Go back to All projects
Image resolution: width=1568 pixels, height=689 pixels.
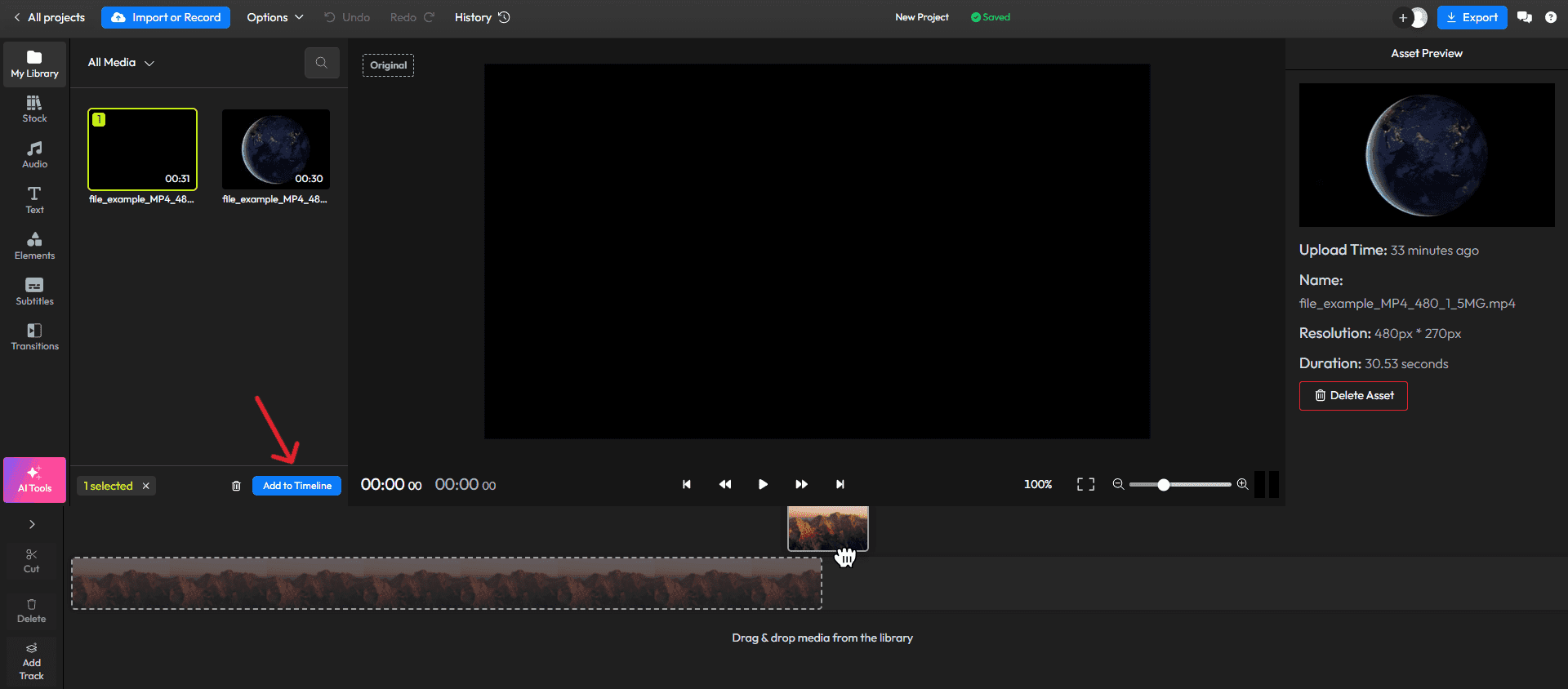tap(49, 17)
